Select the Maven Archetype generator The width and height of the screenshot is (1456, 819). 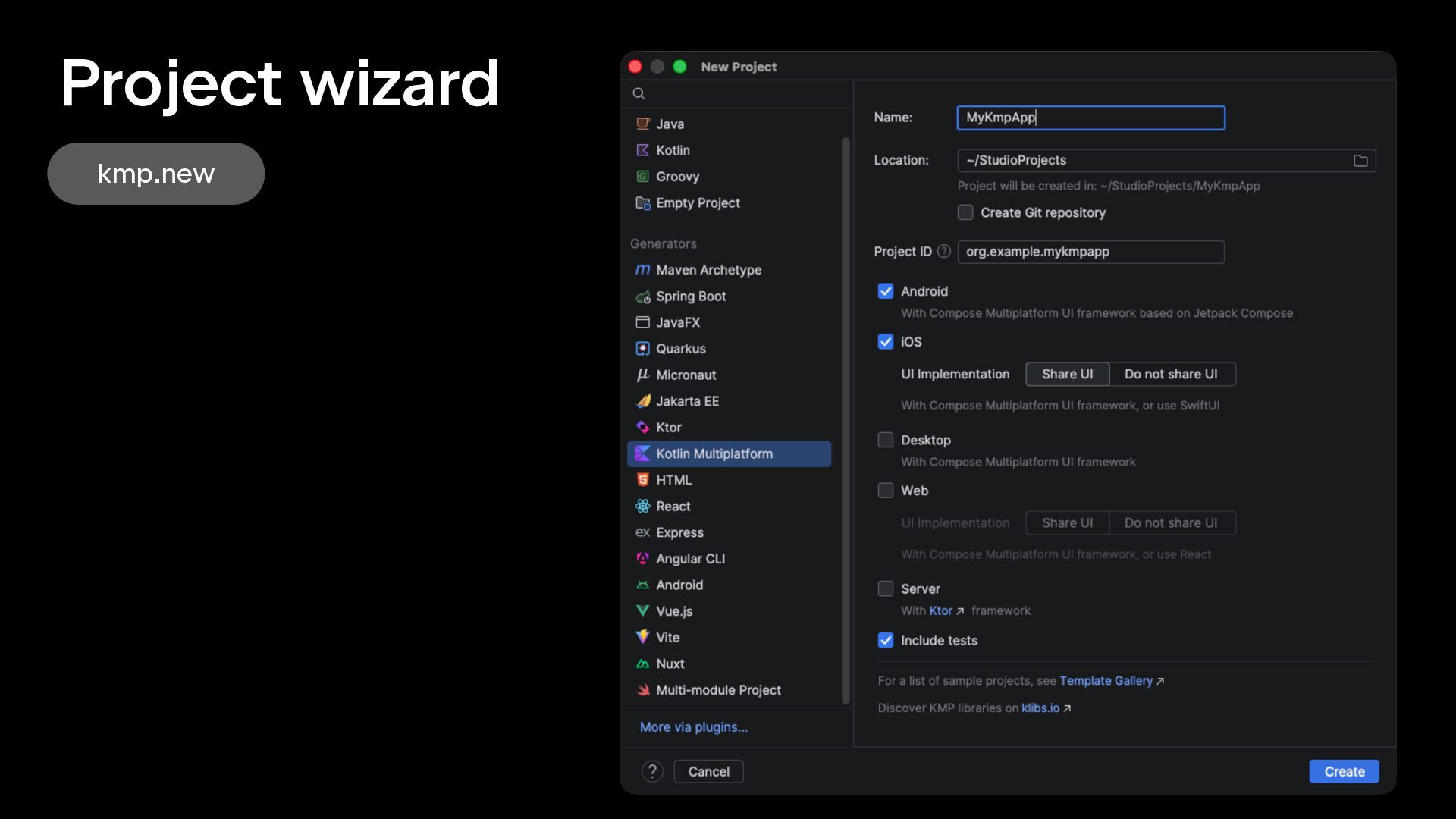730,270
